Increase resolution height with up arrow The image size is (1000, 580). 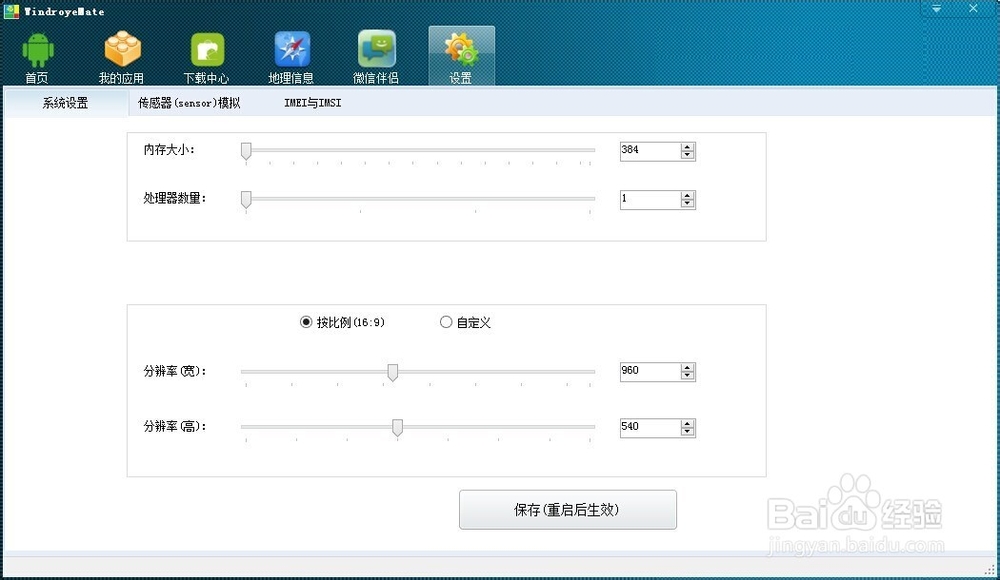[x=687, y=423]
